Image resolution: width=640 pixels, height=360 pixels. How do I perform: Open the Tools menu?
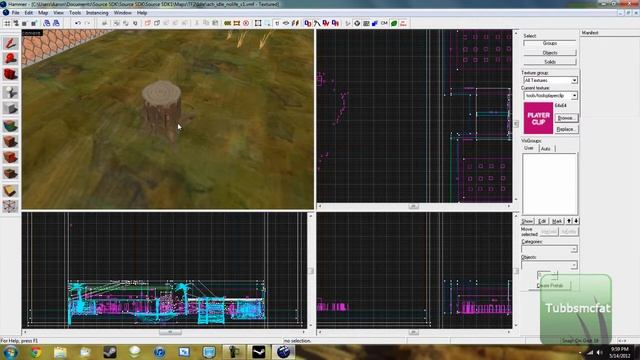(x=75, y=13)
